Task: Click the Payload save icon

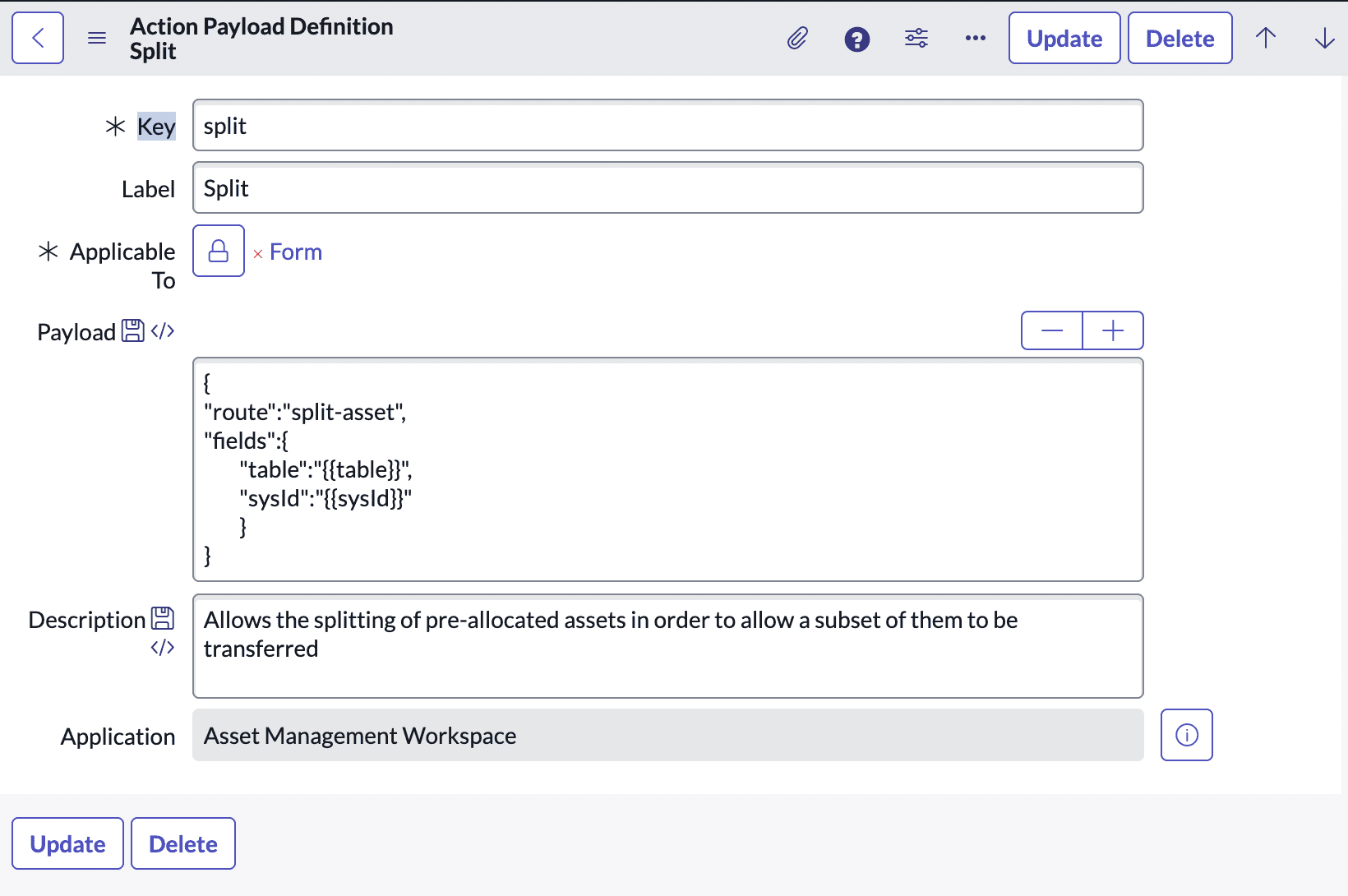Action: point(133,330)
